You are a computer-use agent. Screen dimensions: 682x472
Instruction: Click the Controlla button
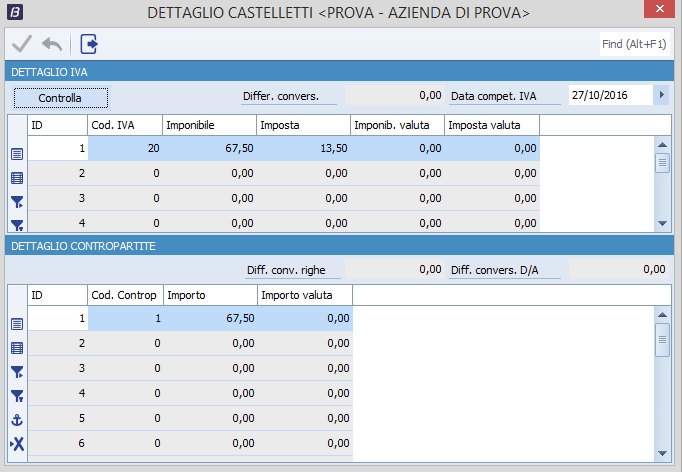(60, 98)
